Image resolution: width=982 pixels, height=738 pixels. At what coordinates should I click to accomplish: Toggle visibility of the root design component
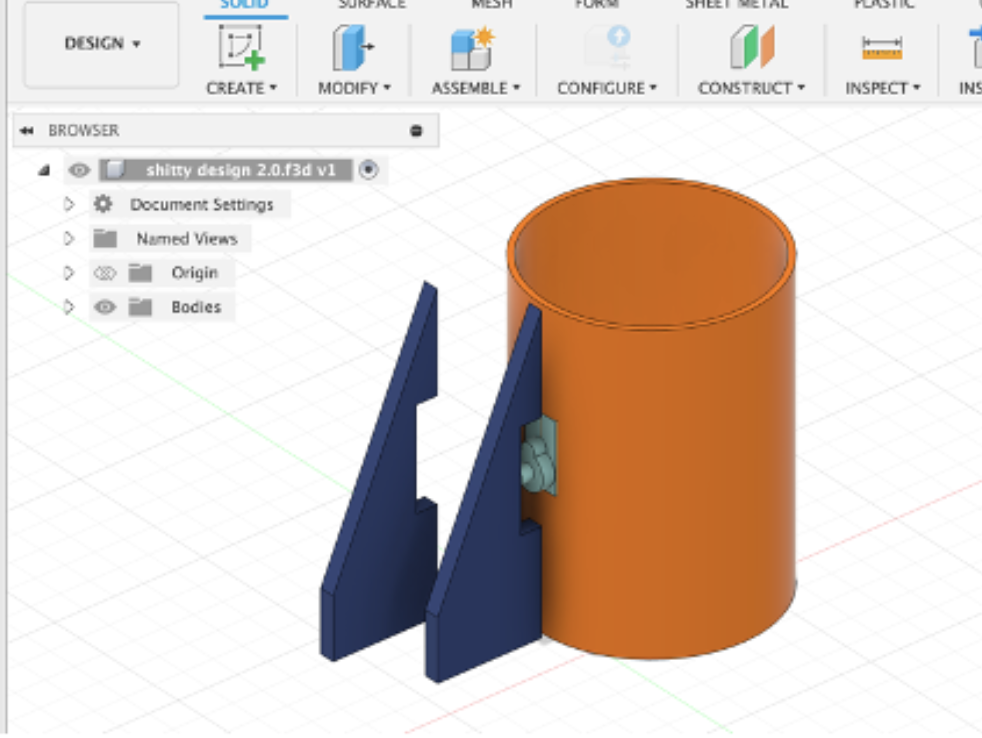[80, 170]
